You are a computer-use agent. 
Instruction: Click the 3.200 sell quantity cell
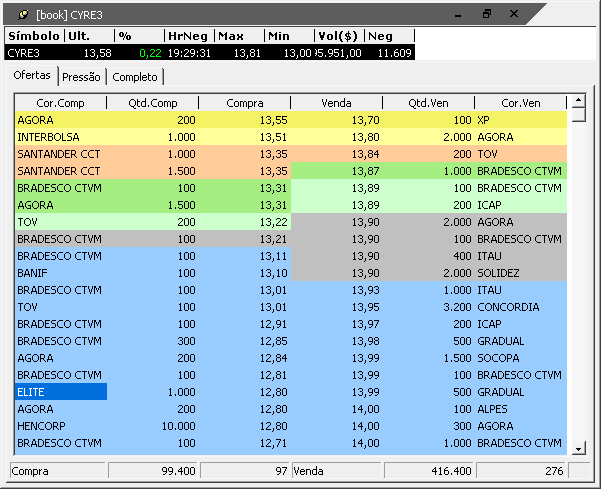pyautogui.click(x=429, y=307)
